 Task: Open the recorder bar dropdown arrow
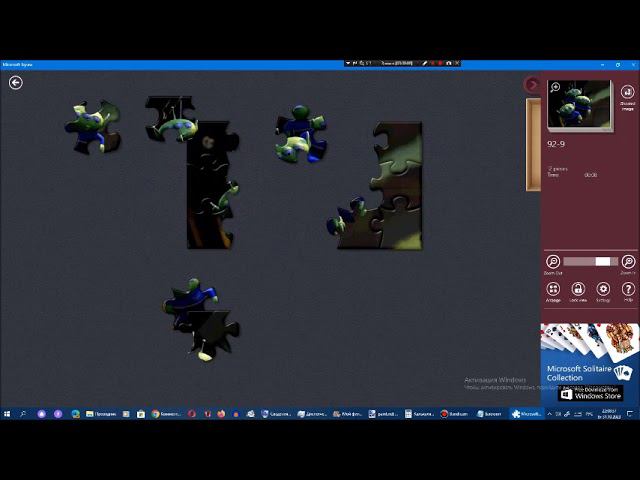coord(348,63)
